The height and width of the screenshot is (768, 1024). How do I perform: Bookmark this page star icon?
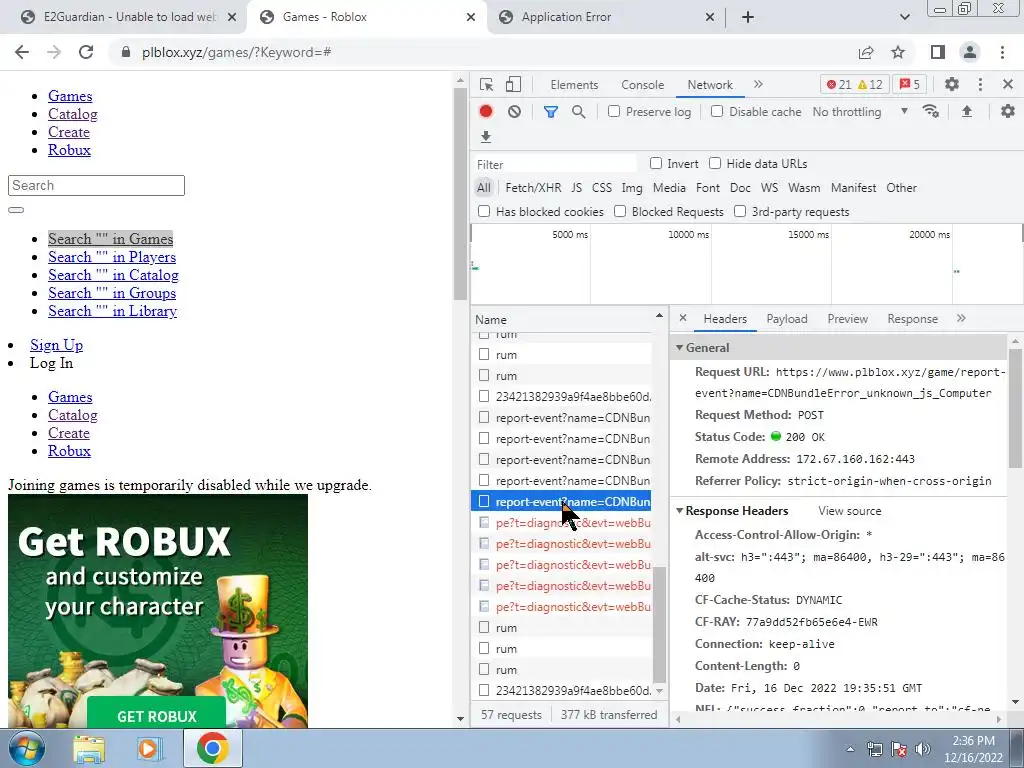(898, 52)
